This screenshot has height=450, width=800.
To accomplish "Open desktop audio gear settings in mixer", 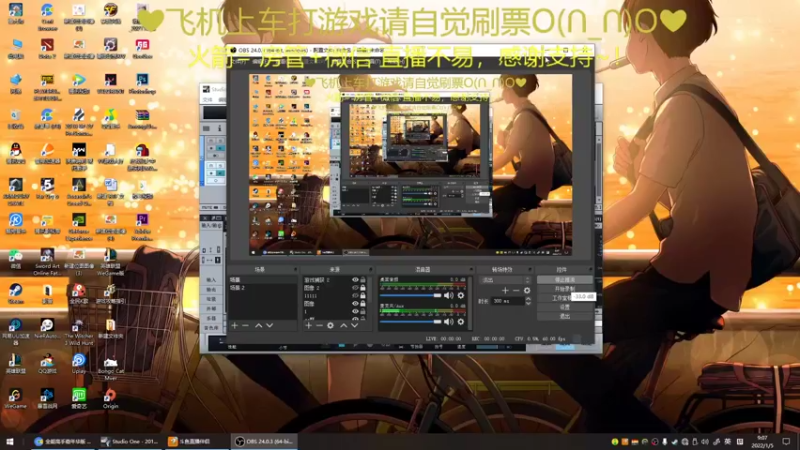I will coord(461,295).
